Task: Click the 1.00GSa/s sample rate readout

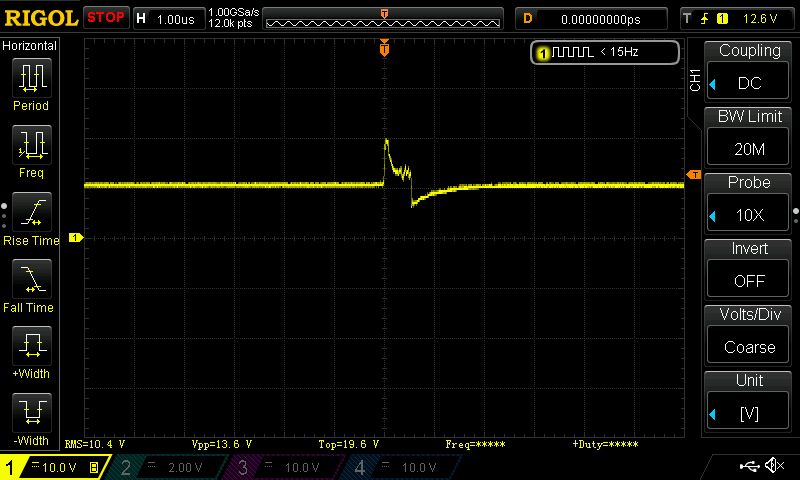Action: pos(234,12)
